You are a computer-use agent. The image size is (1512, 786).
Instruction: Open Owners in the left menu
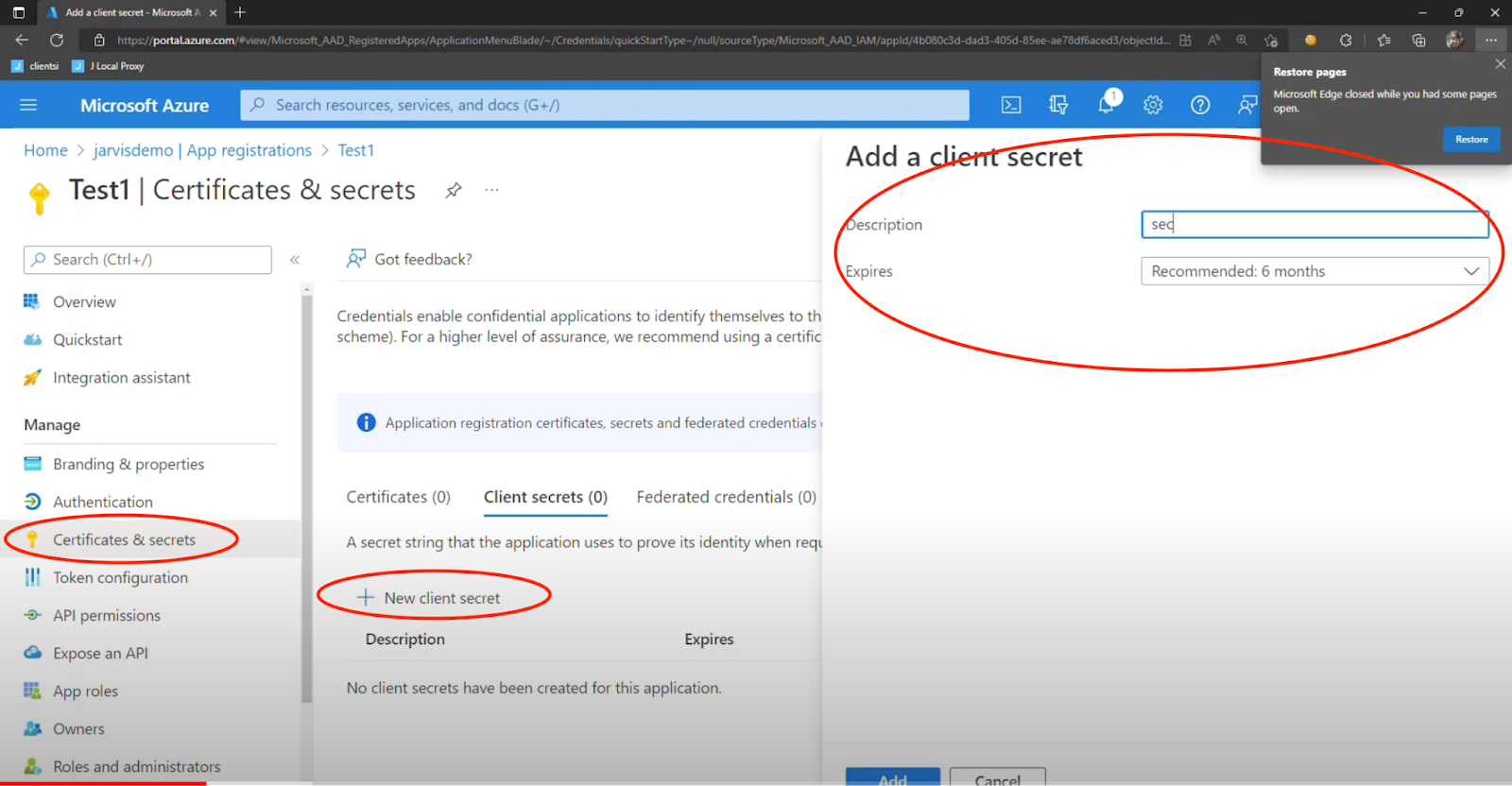tap(79, 728)
